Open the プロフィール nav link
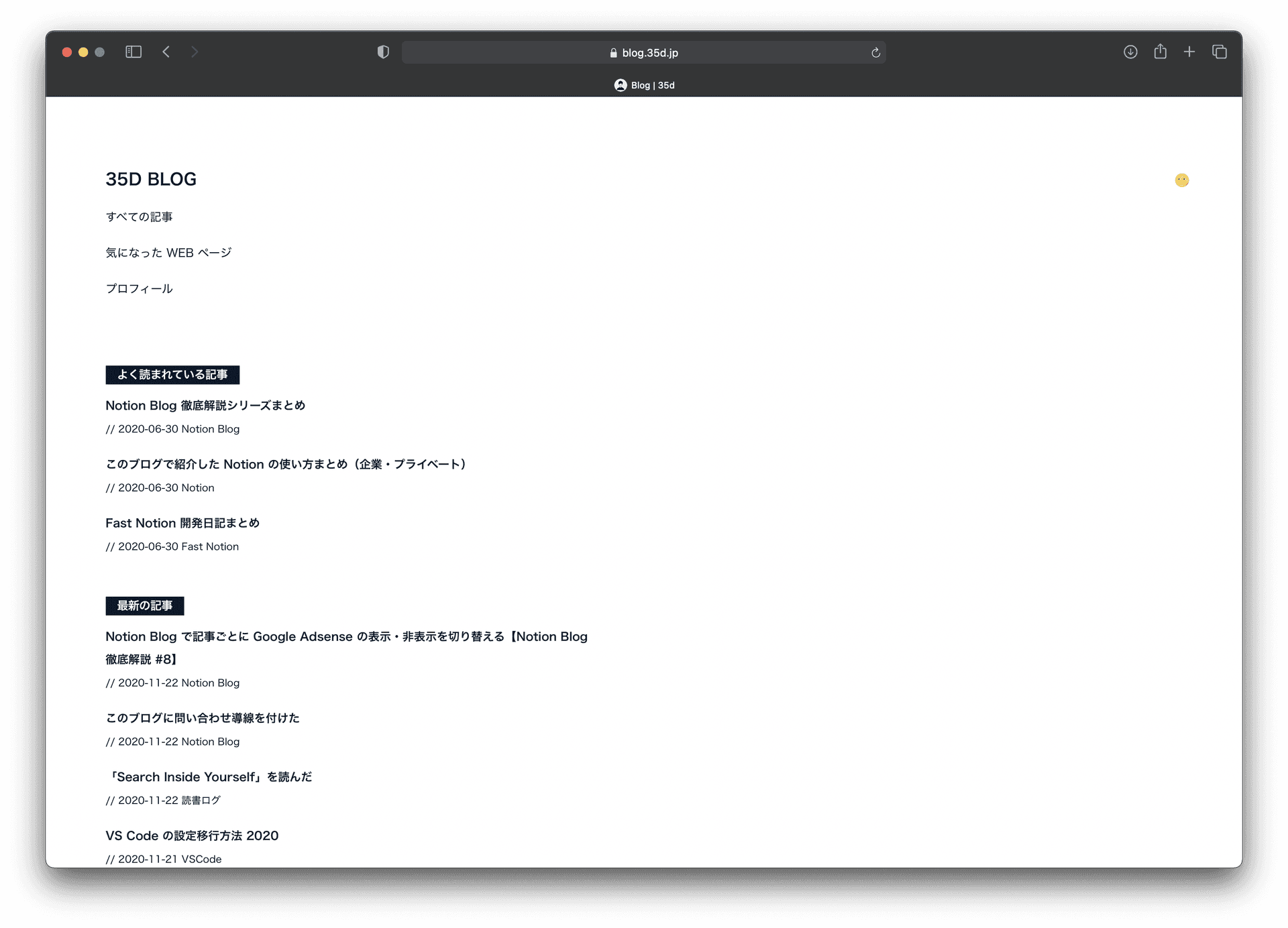 [139, 288]
